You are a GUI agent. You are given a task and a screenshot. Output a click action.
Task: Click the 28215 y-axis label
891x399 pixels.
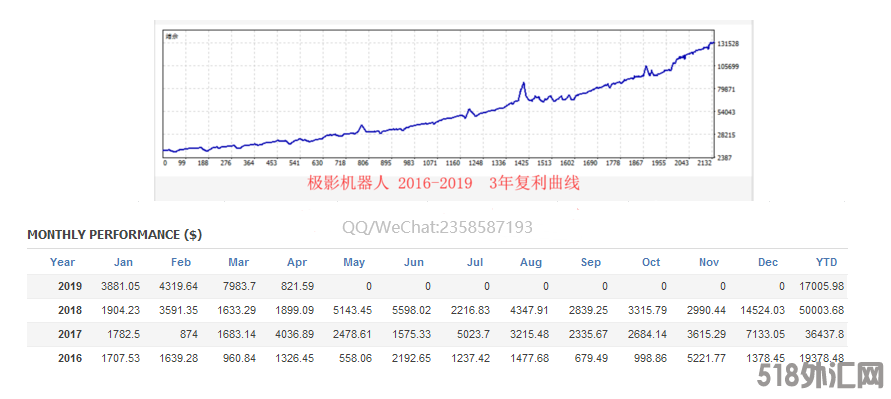click(x=726, y=134)
